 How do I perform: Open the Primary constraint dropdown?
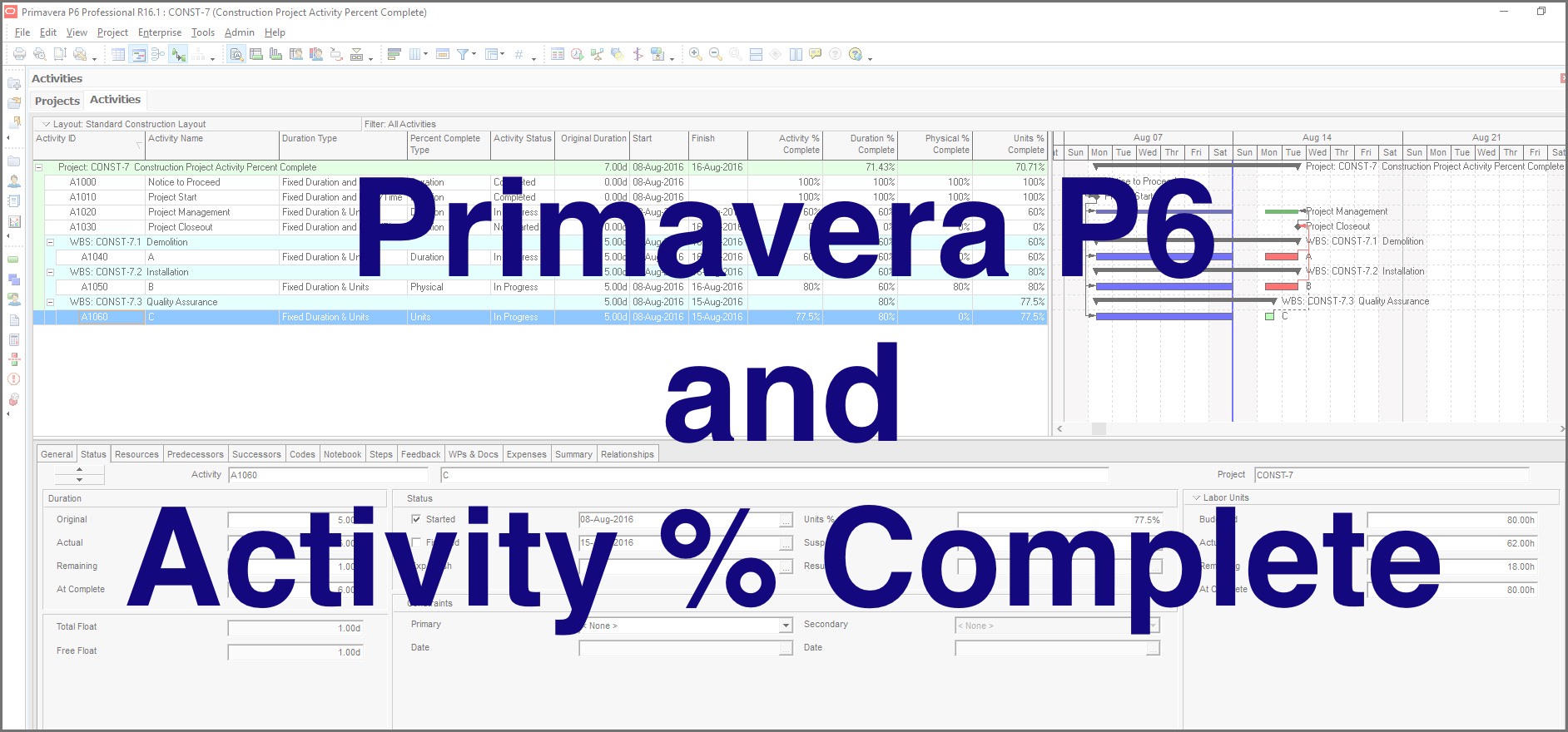click(786, 625)
